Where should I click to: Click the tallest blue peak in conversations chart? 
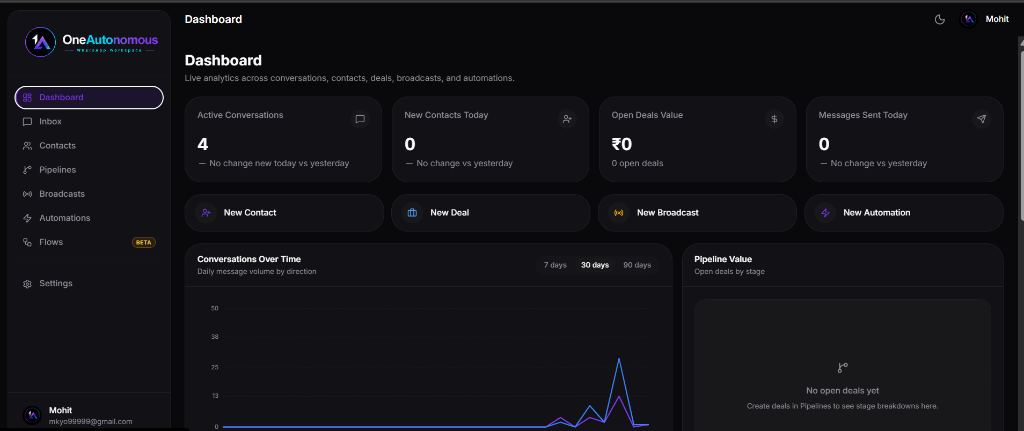coord(618,359)
